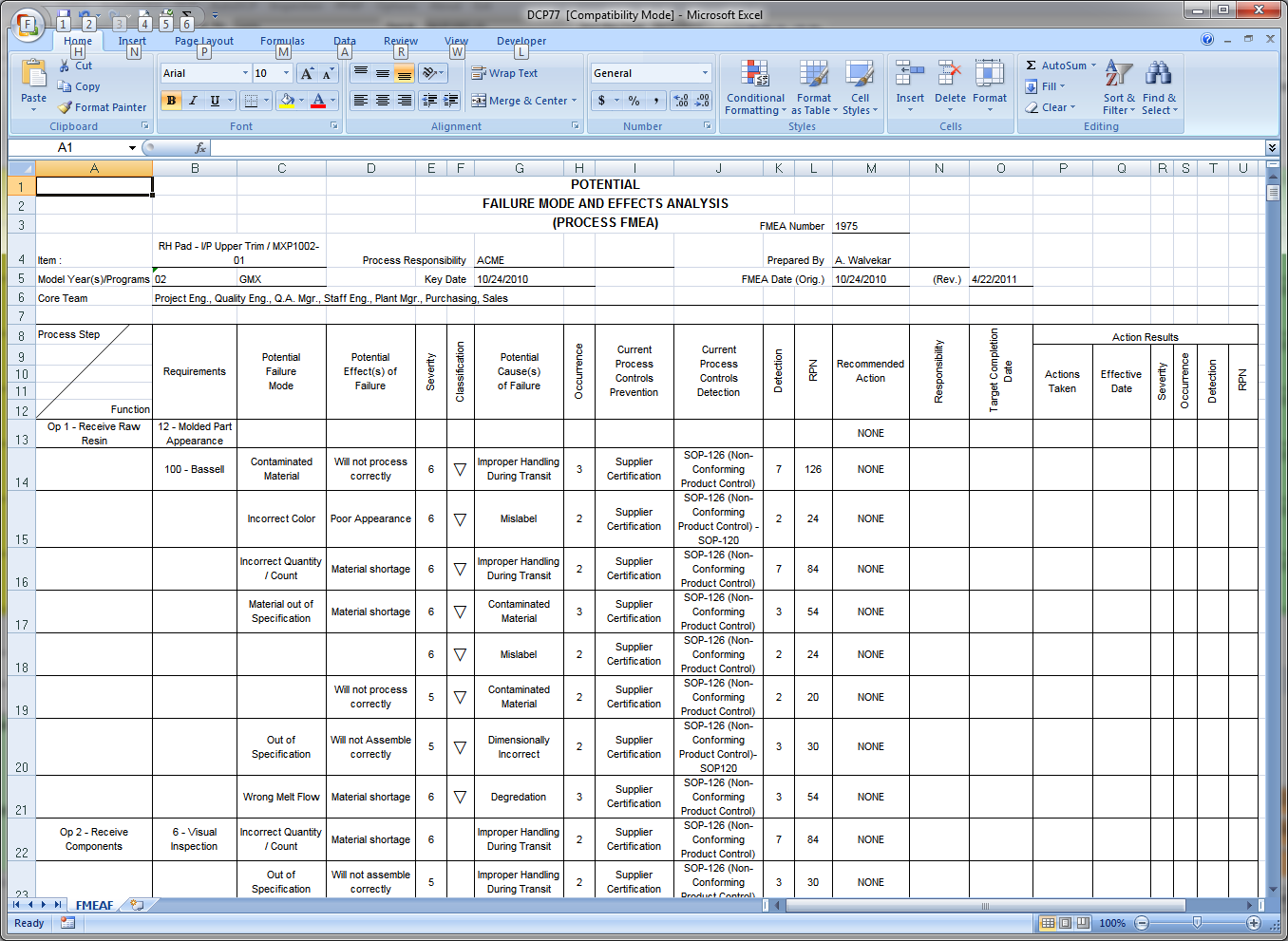Apply Percent Style number format
This screenshot has height=941, width=1288.
coord(634,101)
